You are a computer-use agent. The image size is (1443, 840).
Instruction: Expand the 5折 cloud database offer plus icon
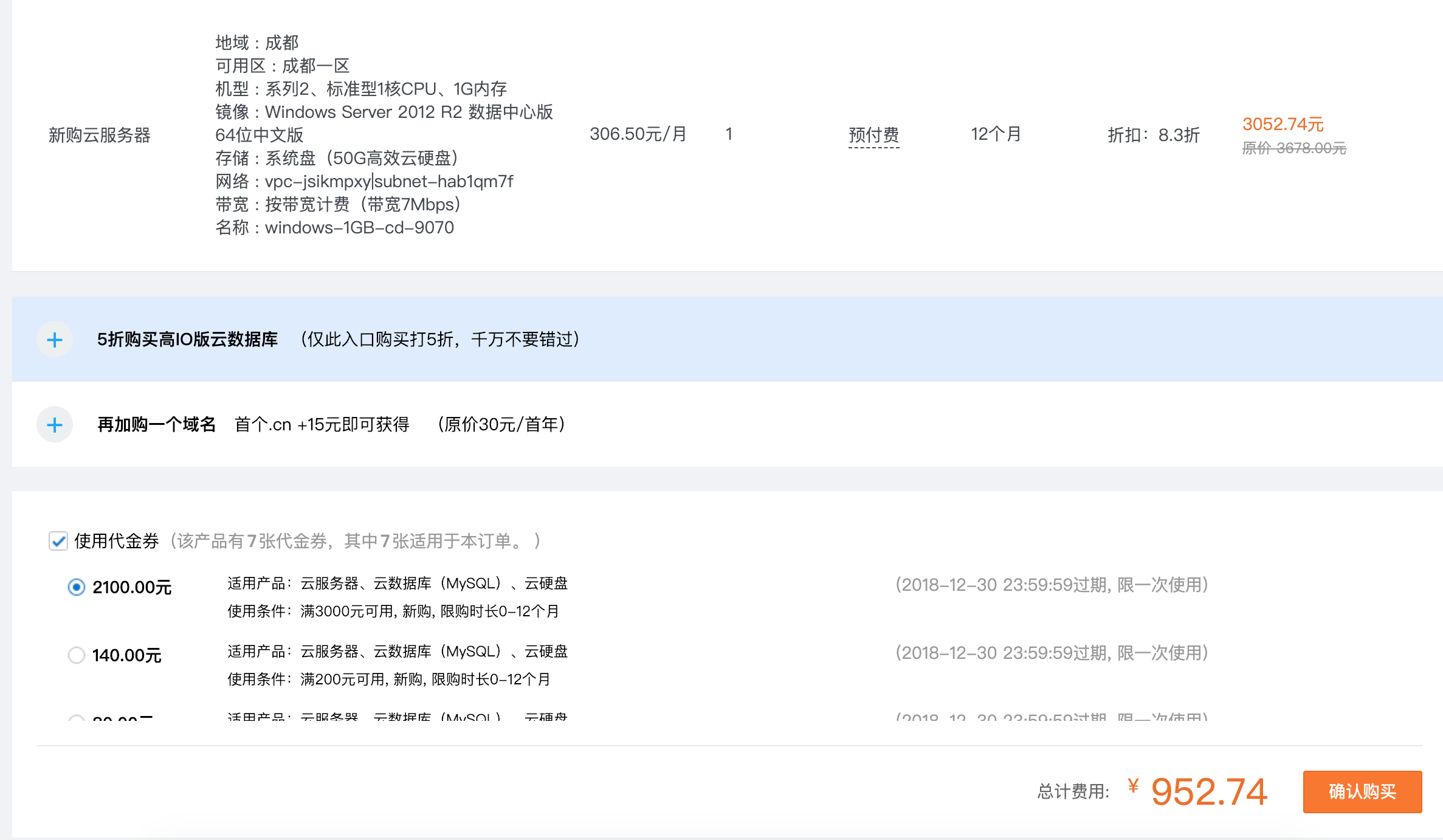coord(55,339)
